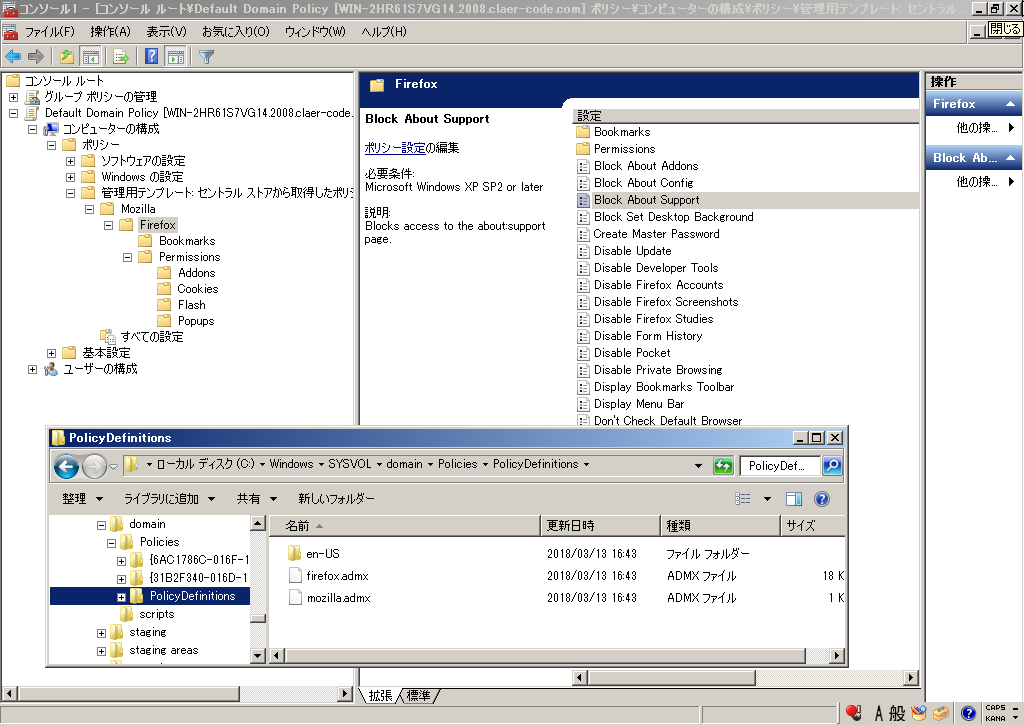Open the view options icon in Explorer
This screenshot has height=725, width=1024.
743,499
